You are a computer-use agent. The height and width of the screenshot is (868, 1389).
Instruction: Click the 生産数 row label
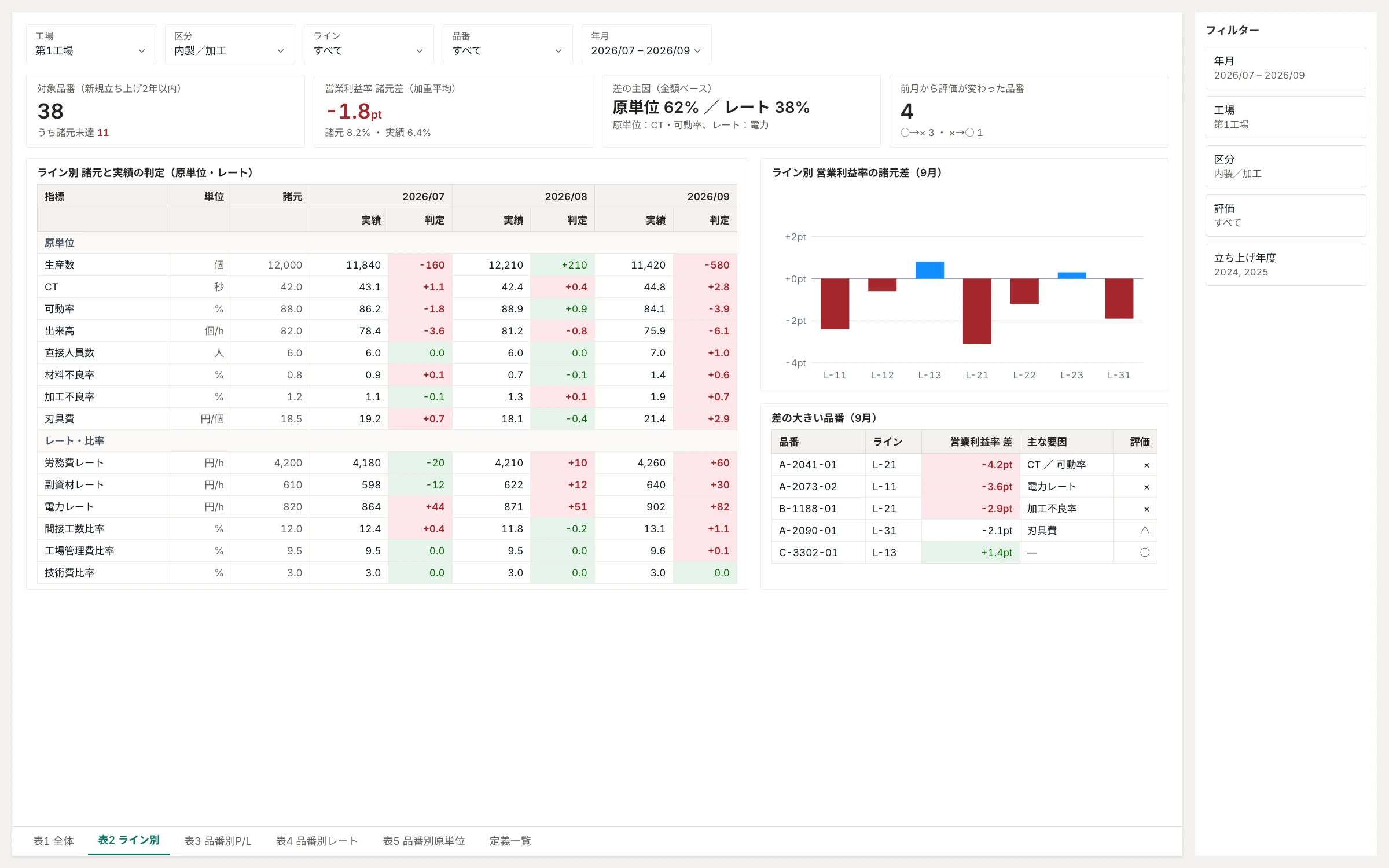tap(60, 265)
